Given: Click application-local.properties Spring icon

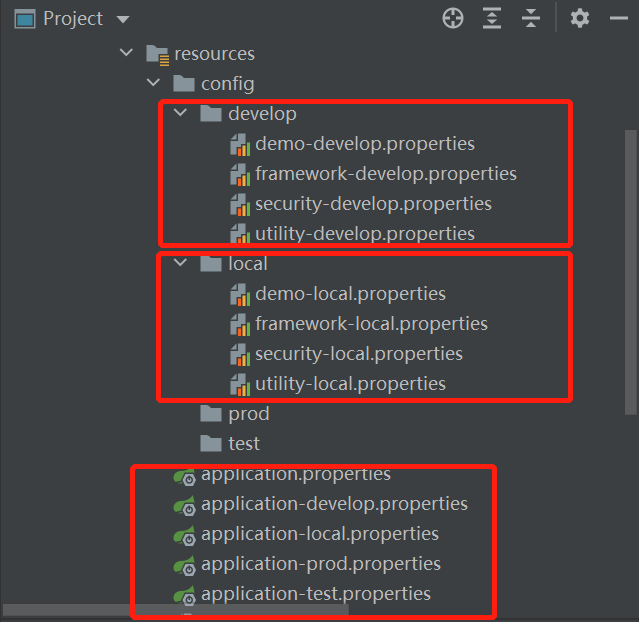Looking at the screenshot, I should [x=185, y=536].
